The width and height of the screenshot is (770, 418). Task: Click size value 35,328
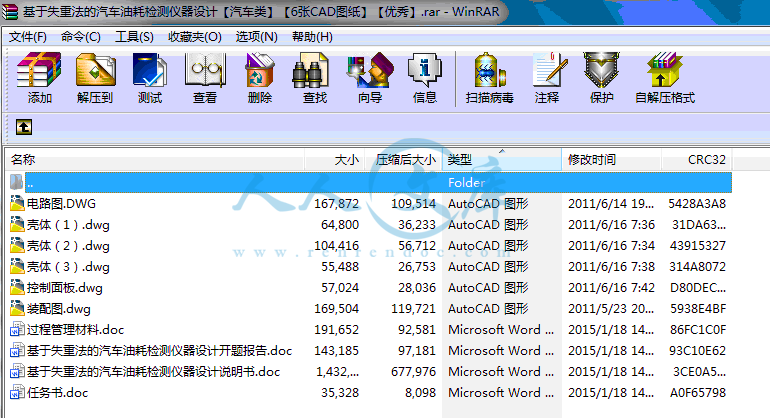(340, 393)
